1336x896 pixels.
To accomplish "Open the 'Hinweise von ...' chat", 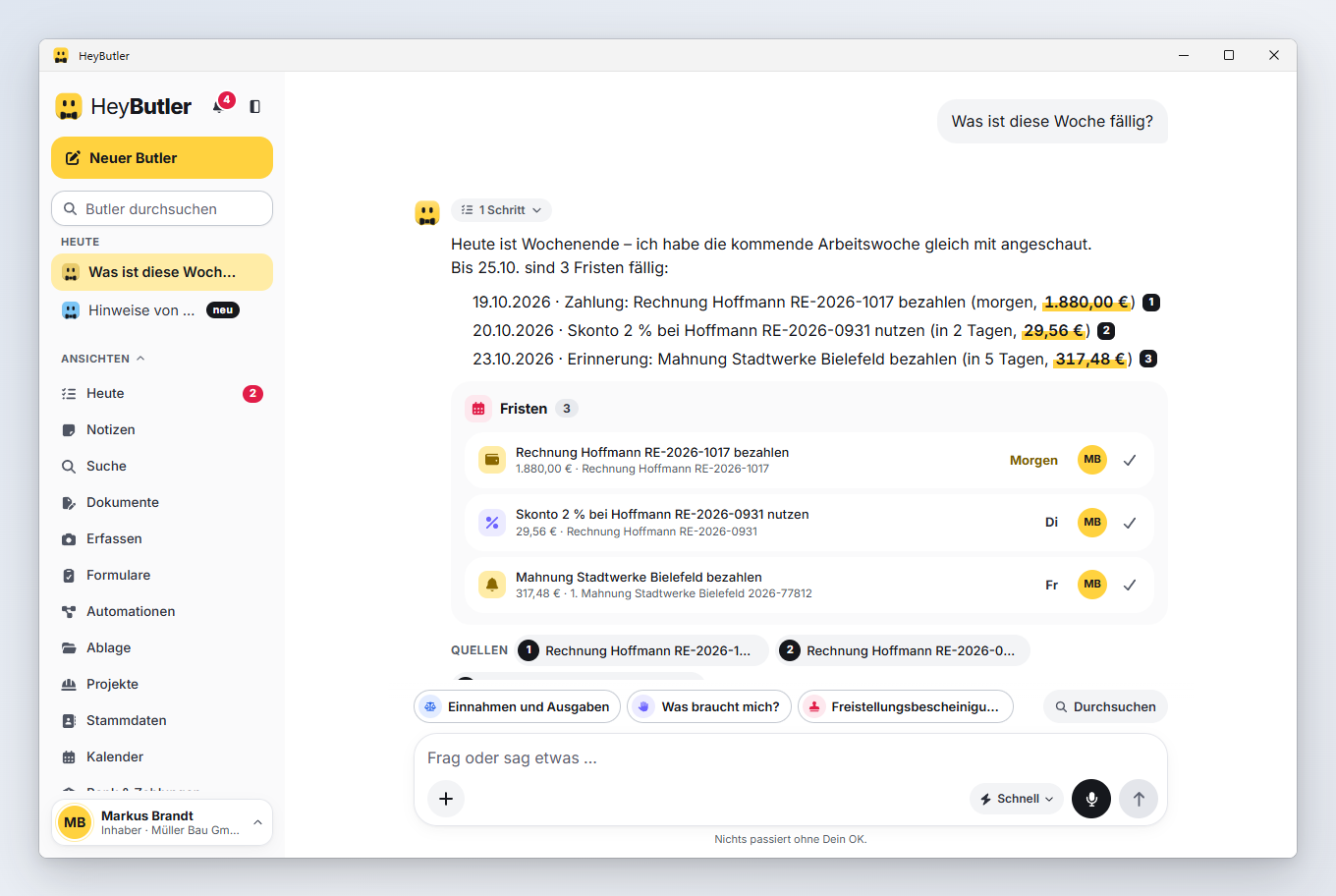I will point(162,310).
